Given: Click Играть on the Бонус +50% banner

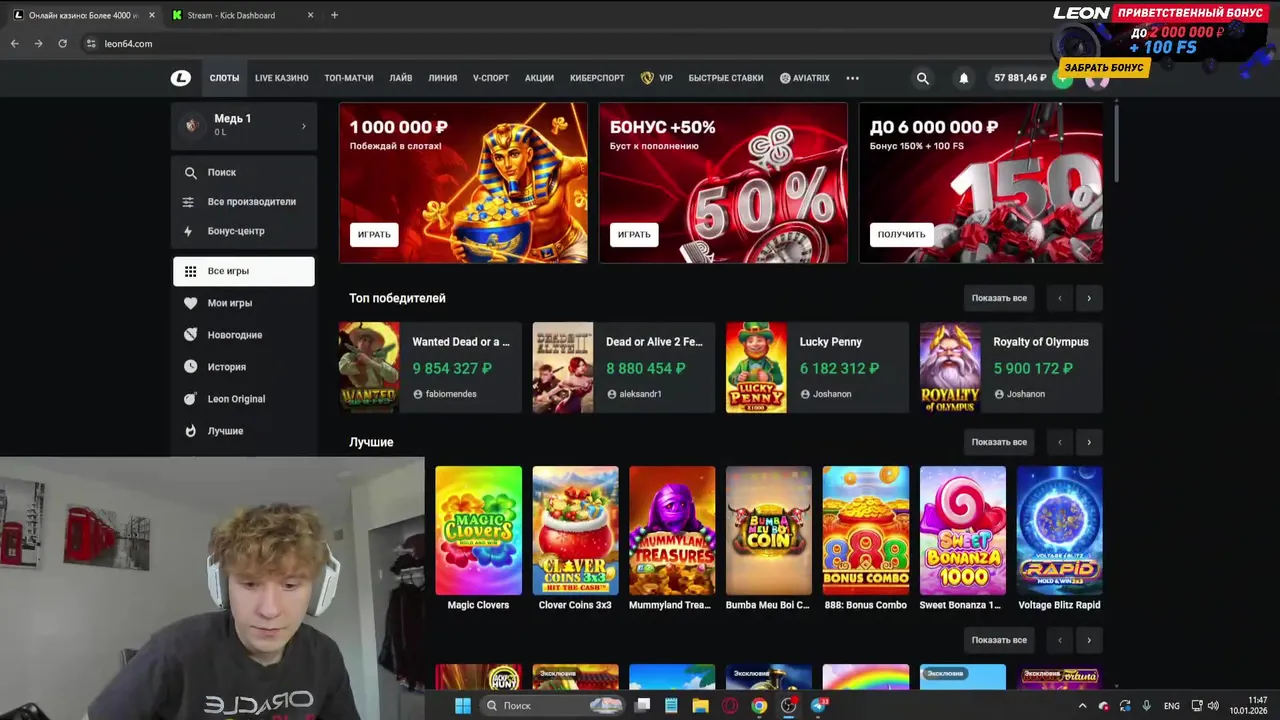Looking at the screenshot, I should (x=634, y=235).
